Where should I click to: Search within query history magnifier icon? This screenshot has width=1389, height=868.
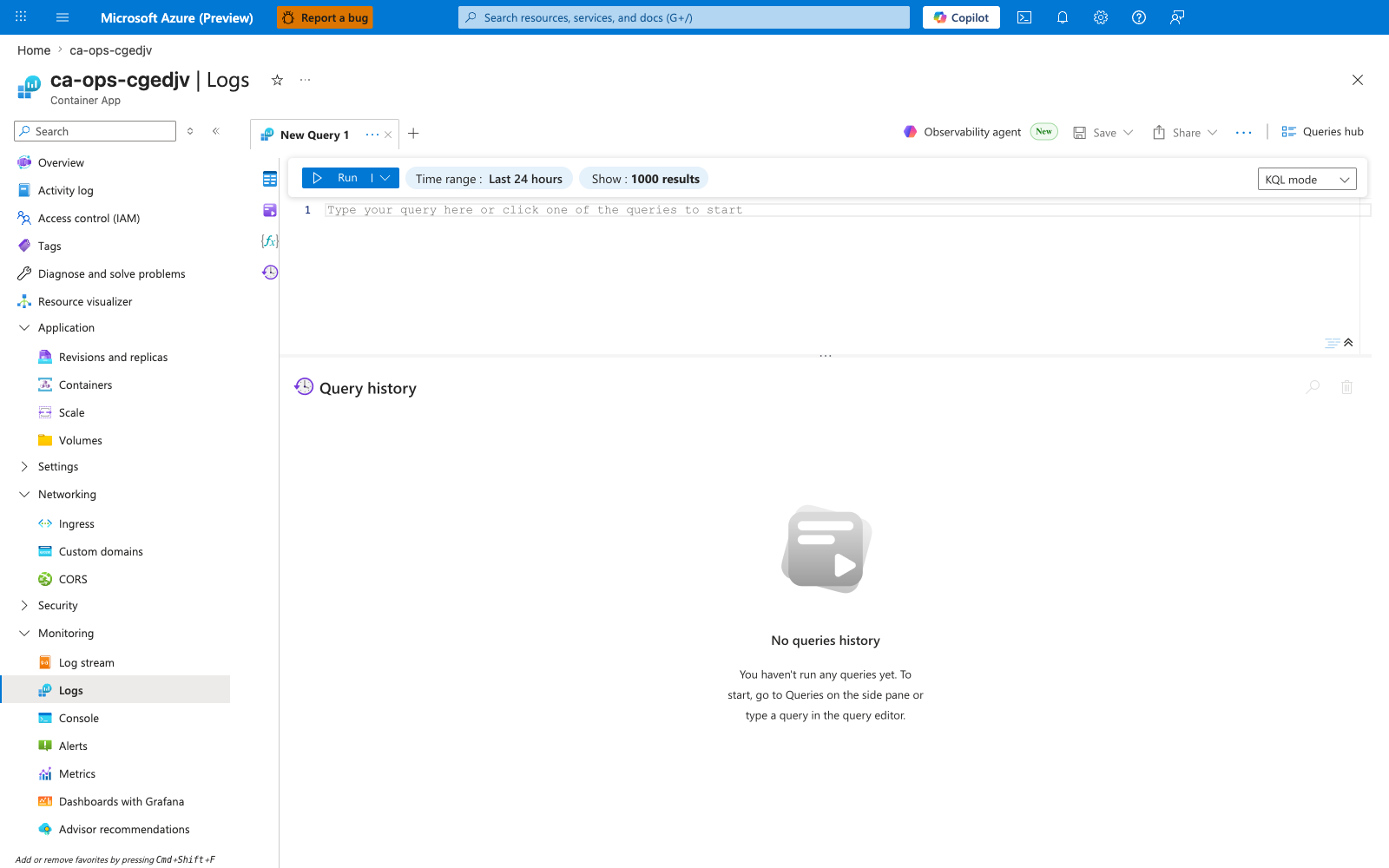click(x=1313, y=387)
